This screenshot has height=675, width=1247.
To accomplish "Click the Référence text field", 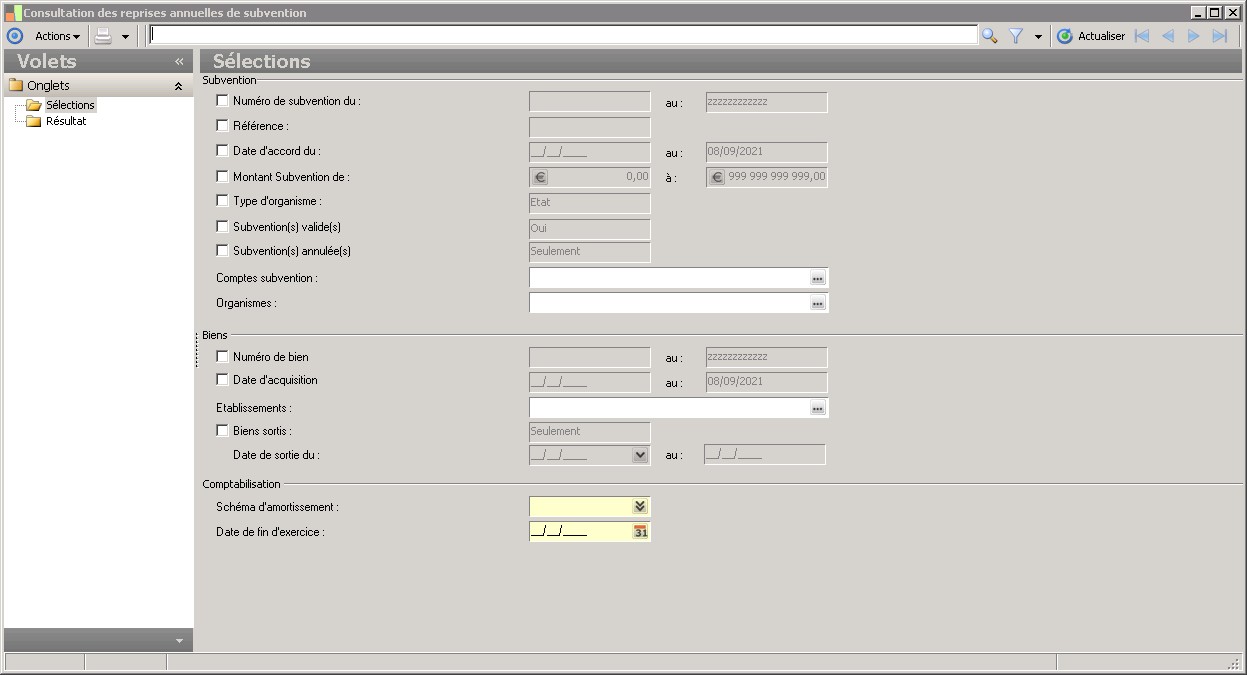I will (x=589, y=127).
